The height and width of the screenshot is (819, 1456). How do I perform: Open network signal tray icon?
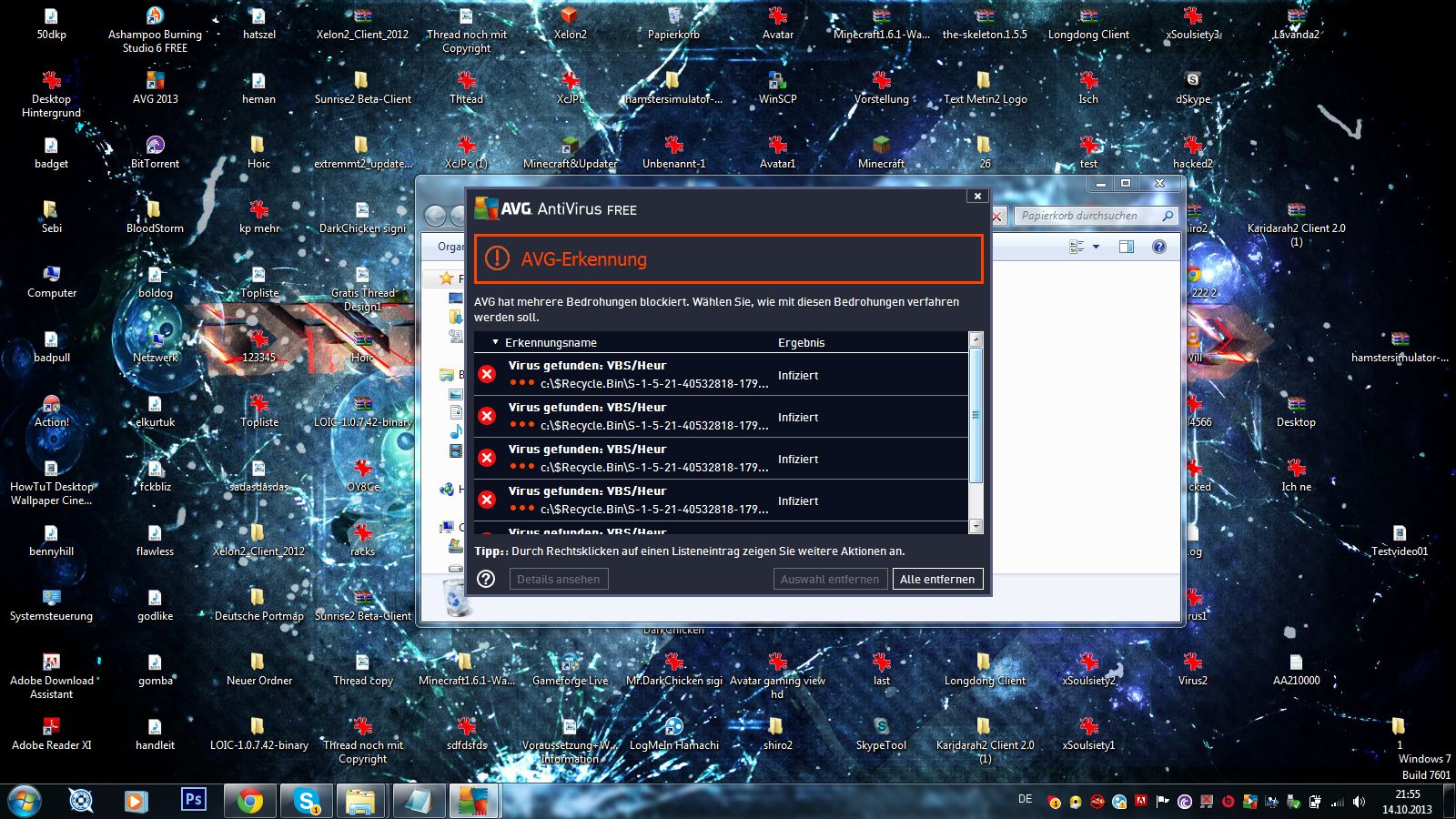pos(1337,802)
